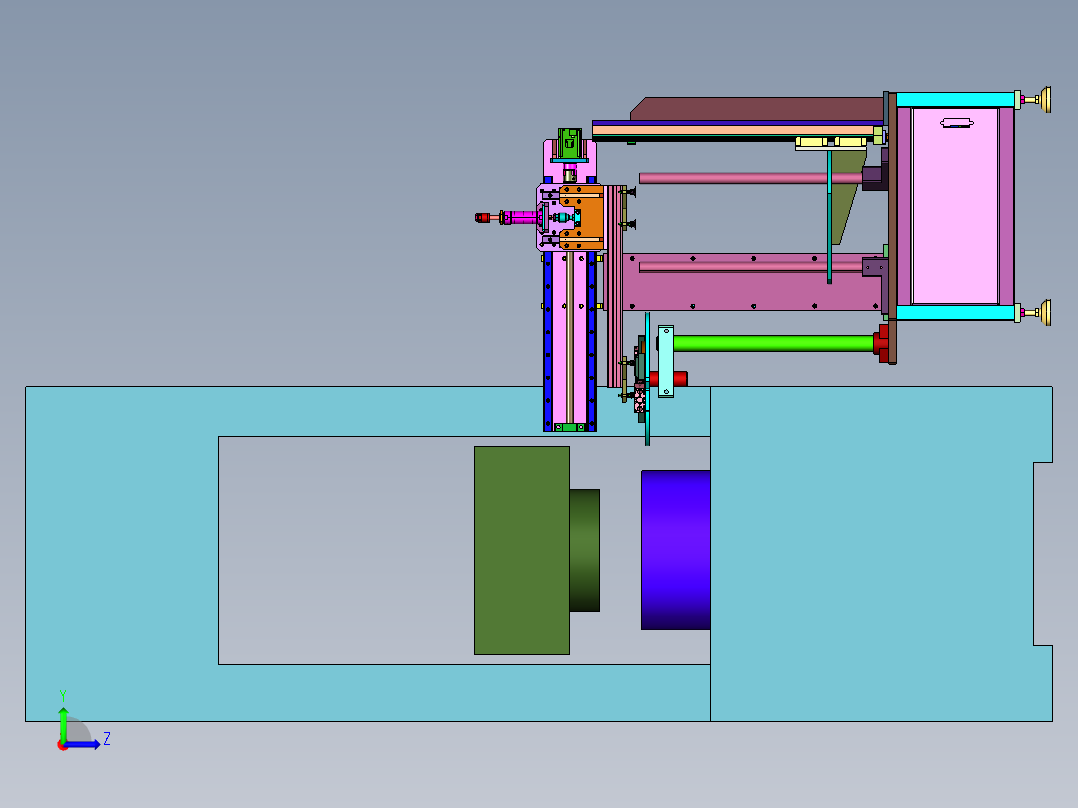This screenshot has height=808, width=1078.
Task: Select the lower yellow leveling foot
Action: click(1045, 313)
